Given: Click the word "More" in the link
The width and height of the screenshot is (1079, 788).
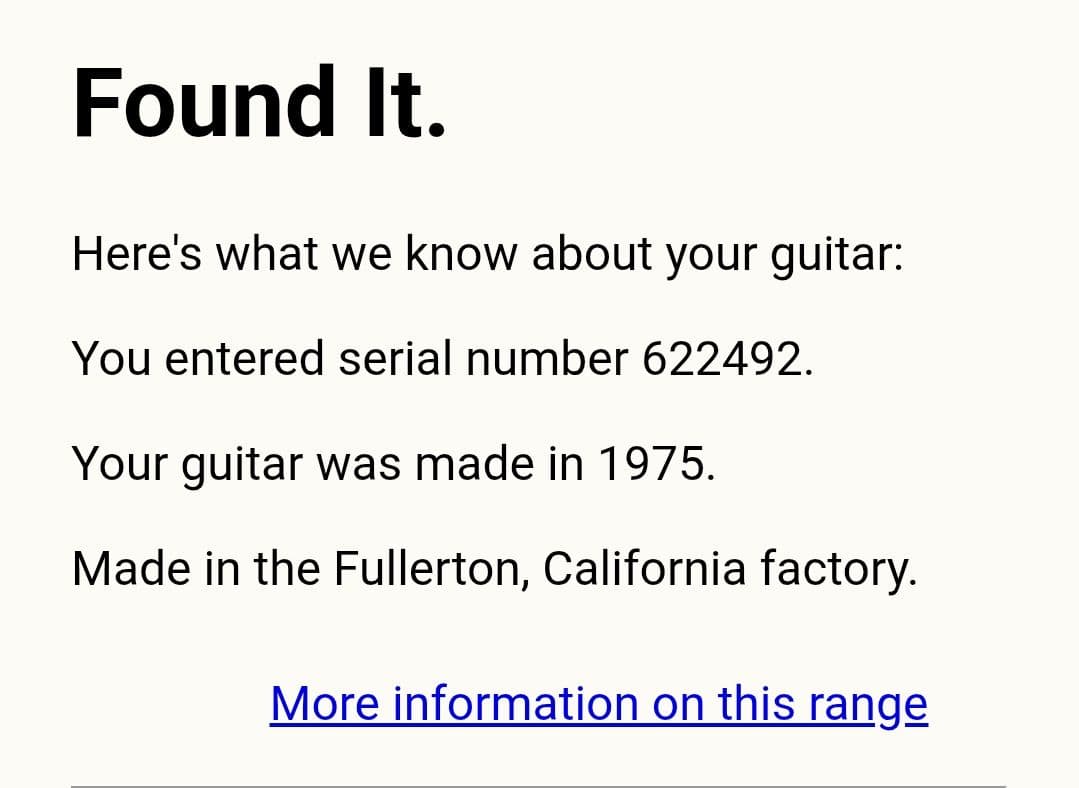Looking at the screenshot, I should pyautogui.click(x=324, y=703).
